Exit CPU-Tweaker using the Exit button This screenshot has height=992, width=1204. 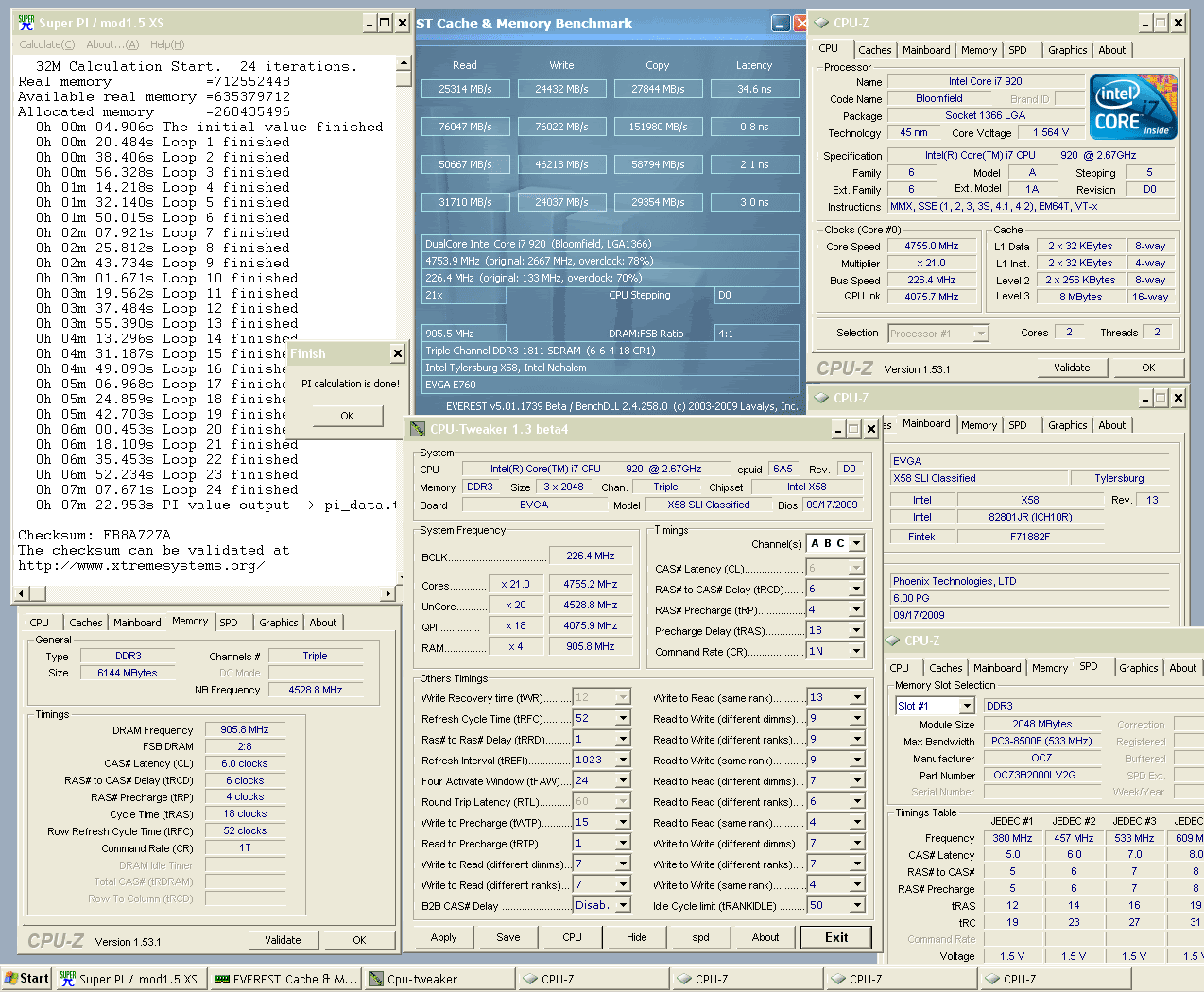click(836, 937)
